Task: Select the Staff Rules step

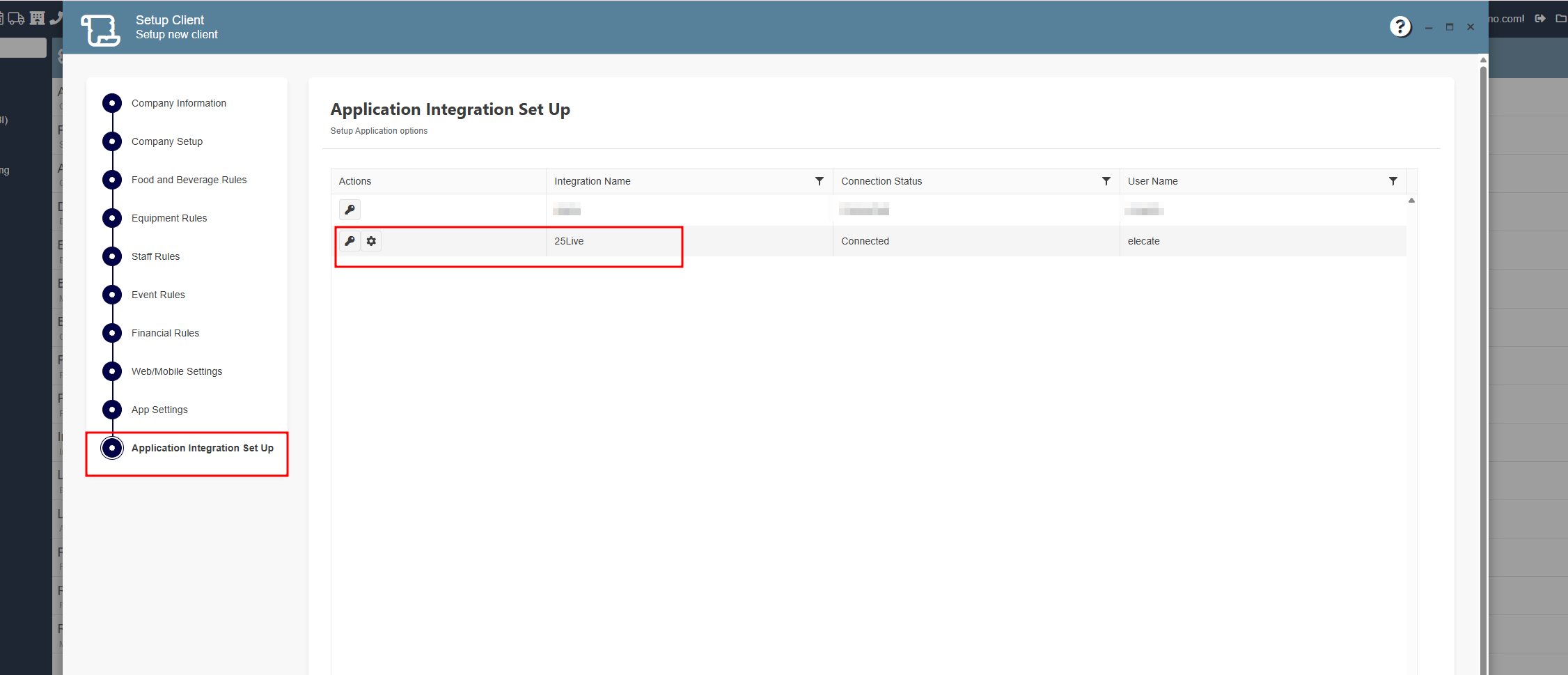Action: click(x=156, y=256)
